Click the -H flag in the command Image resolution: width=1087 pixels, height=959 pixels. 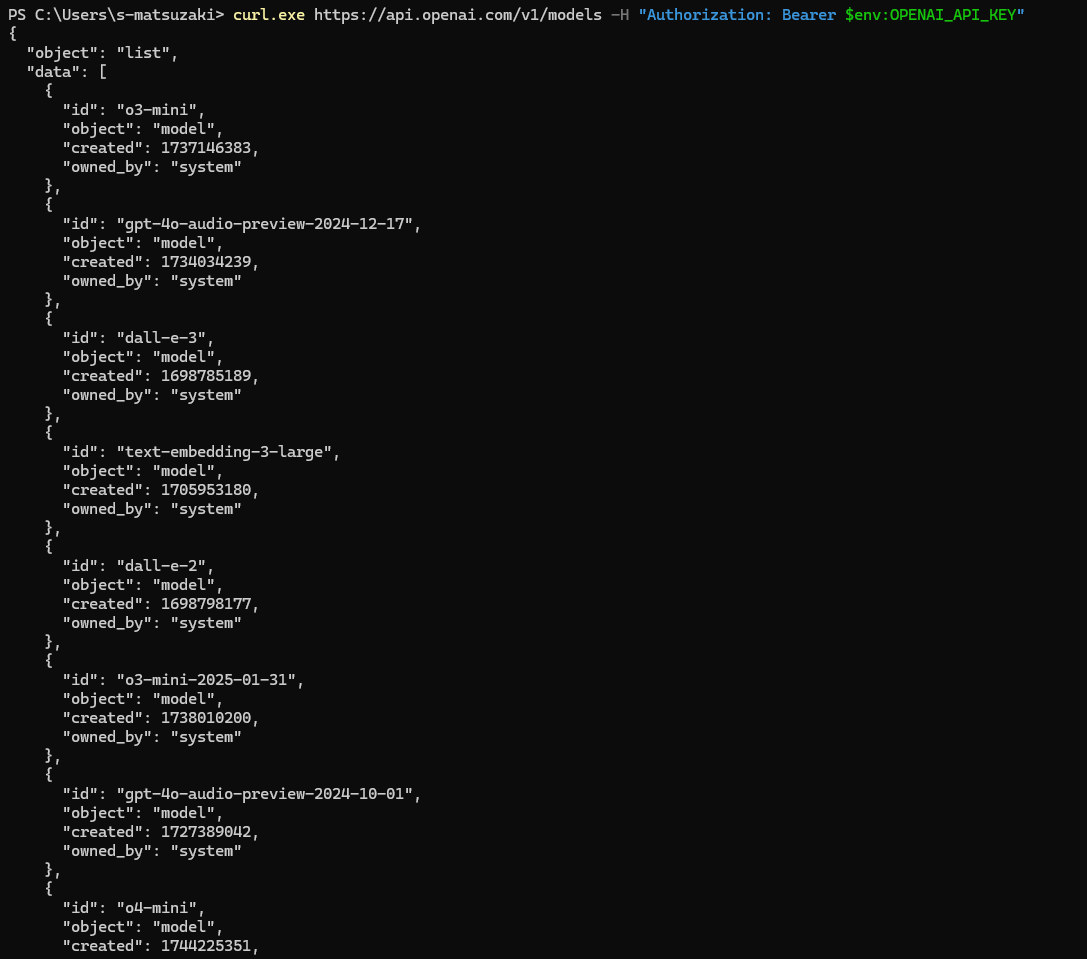(x=620, y=15)
